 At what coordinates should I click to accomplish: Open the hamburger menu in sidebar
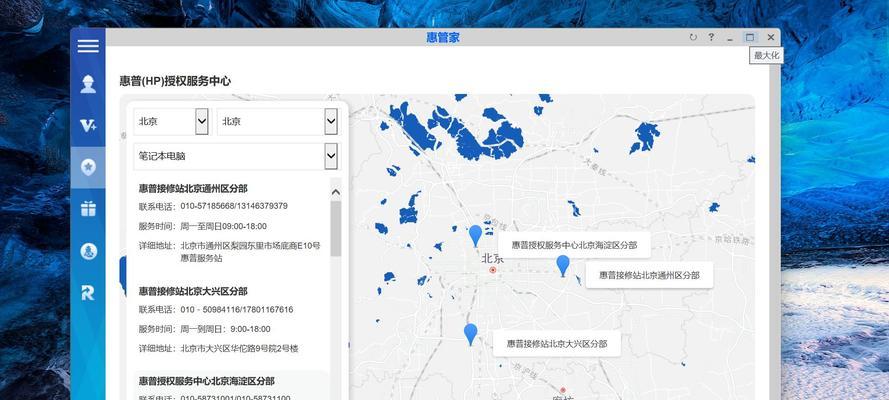[88, 46]
